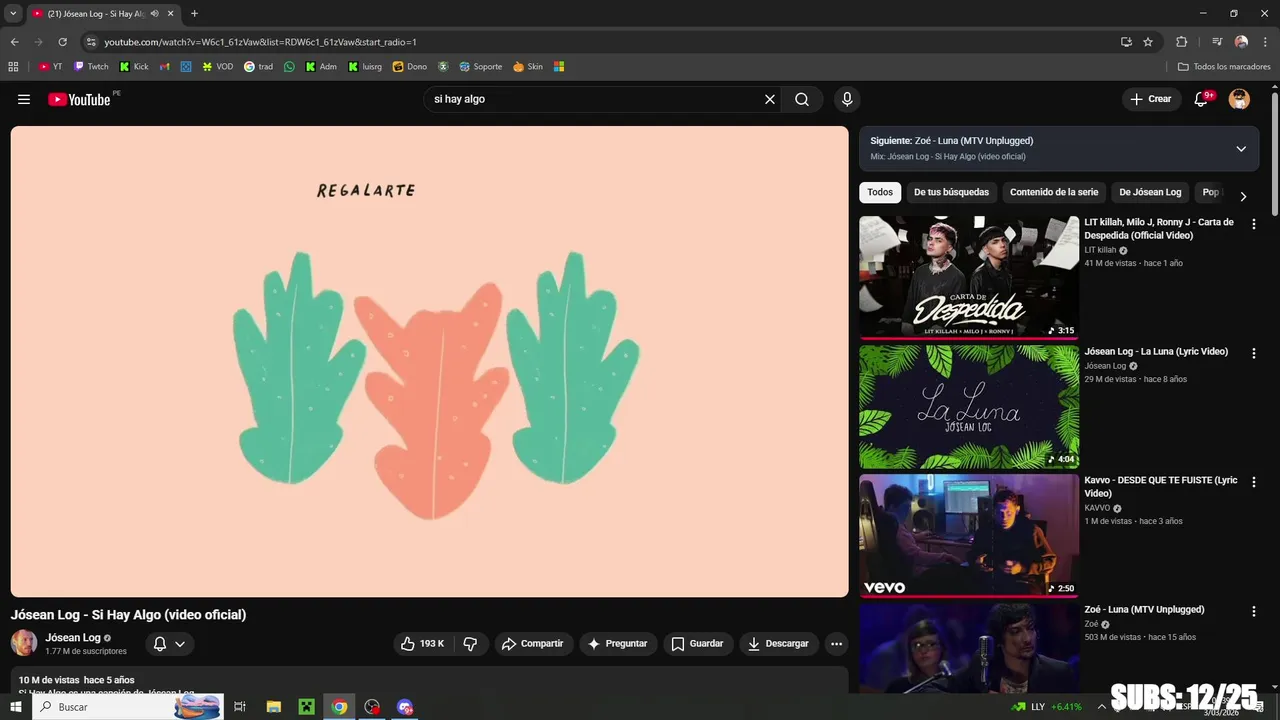Image resolution: width=1280 pixels, height=720 pixels.
Task: Select the De Jósean Log chip
Action: pyautogui.click(x=1150, y=192)
